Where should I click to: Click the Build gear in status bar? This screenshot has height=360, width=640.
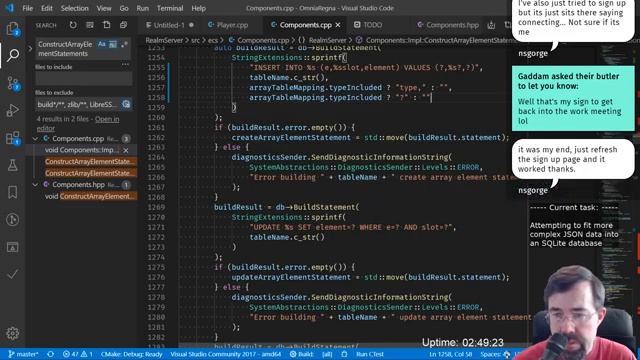[293, 354]
